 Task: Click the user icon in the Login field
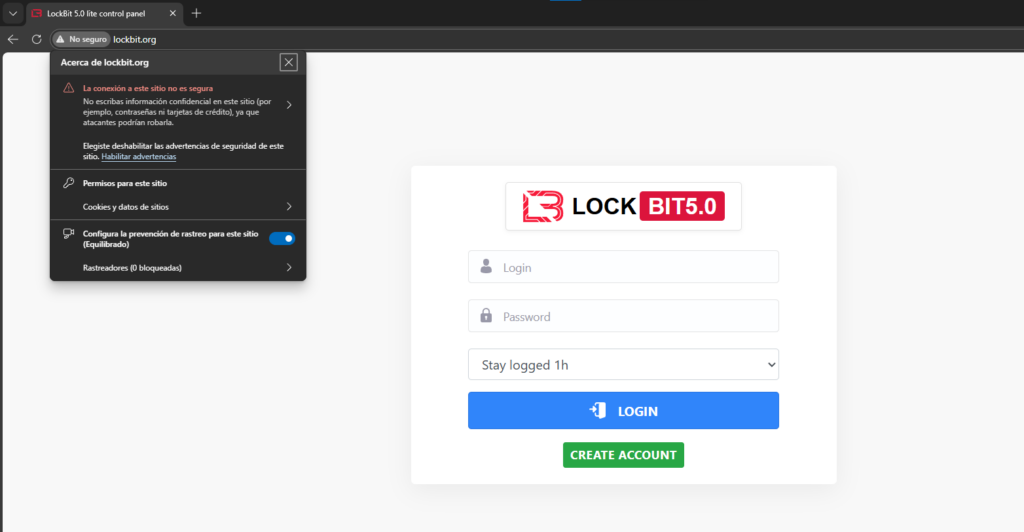click(x=486, y=267)
